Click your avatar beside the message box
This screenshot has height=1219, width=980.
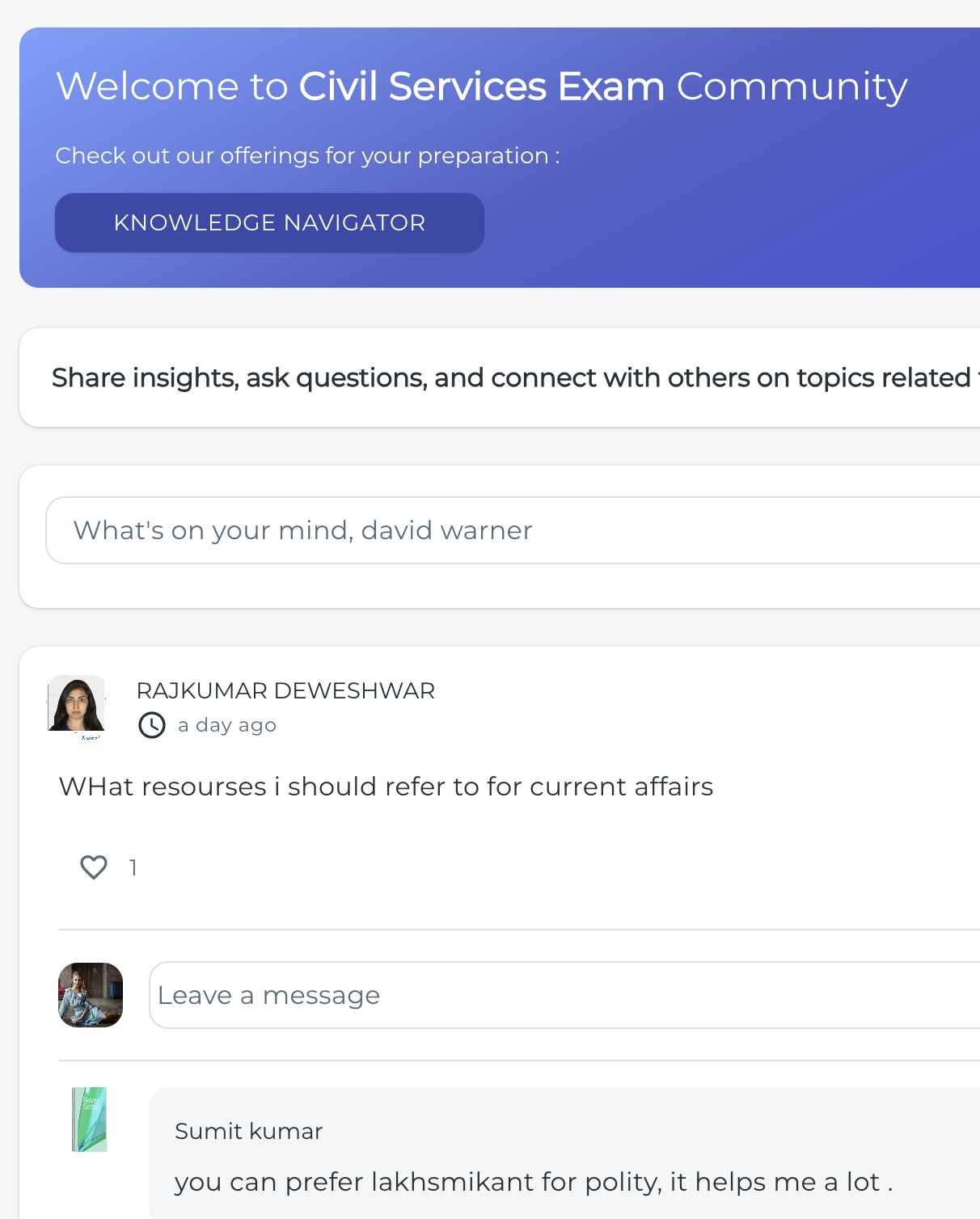point(91,995)
